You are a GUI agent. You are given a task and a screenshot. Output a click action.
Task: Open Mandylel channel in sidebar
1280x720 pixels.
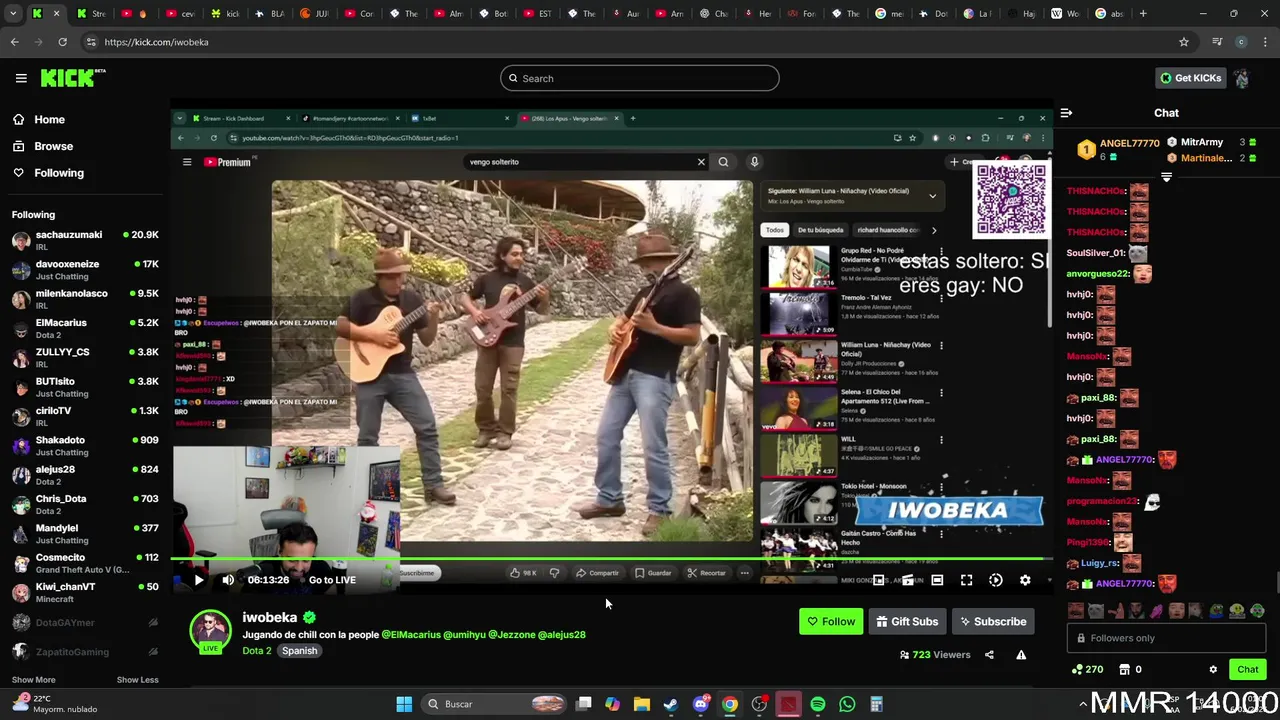pos(85,534)
